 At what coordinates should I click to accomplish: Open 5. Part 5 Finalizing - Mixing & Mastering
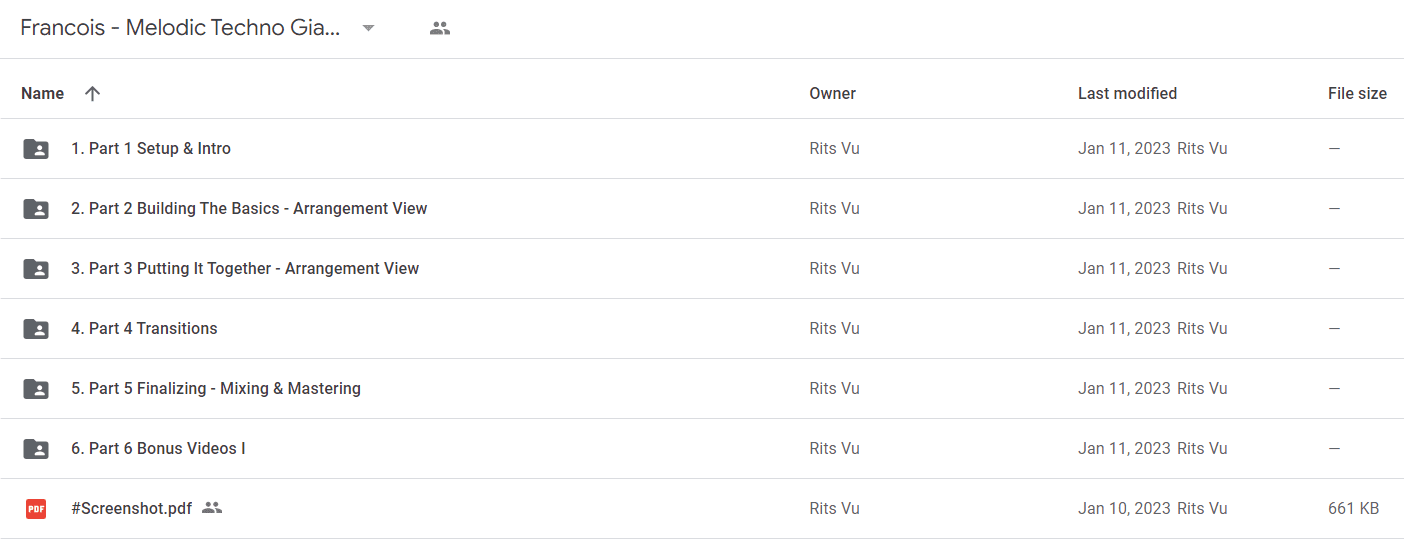pos(216,388)
